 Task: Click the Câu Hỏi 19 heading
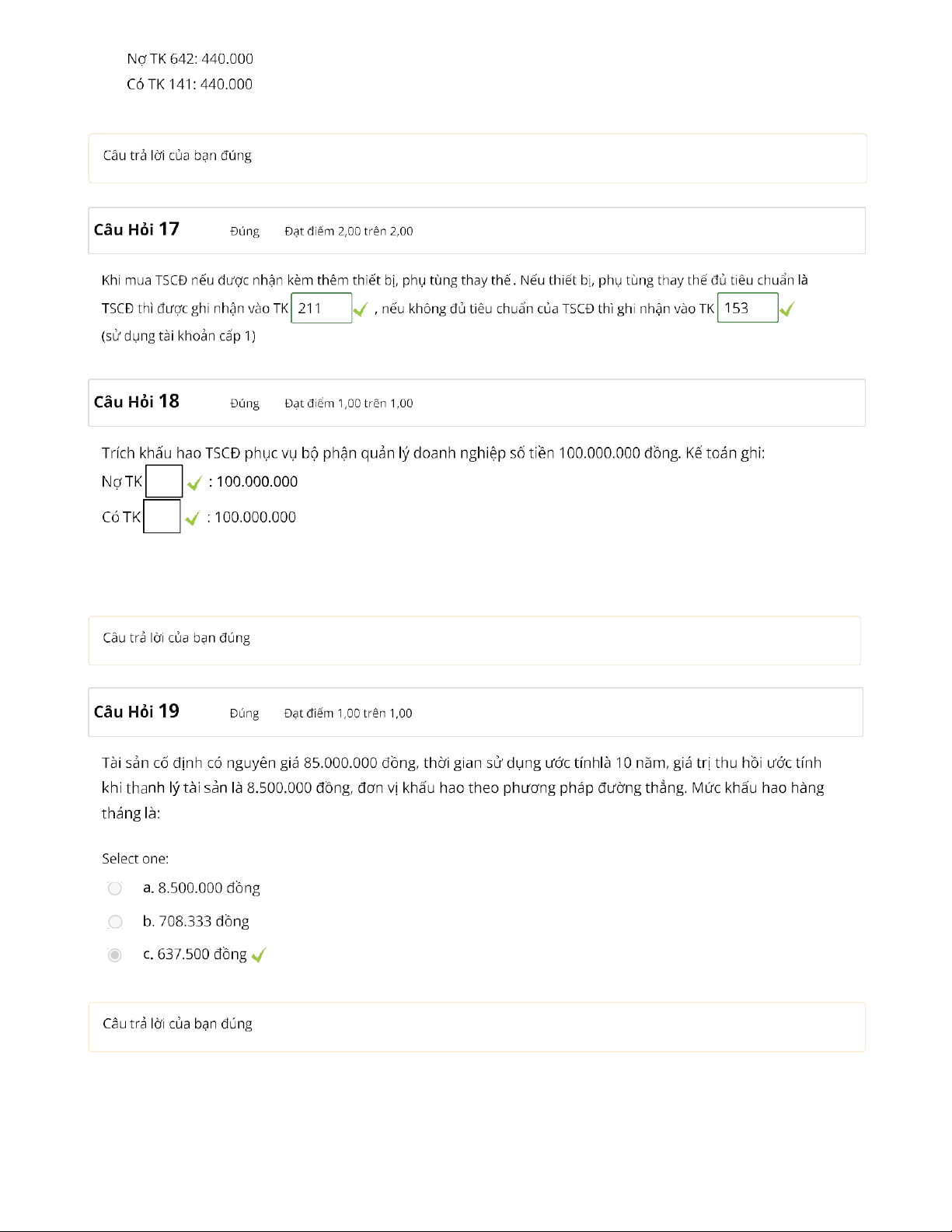click(x=137, y=711)
